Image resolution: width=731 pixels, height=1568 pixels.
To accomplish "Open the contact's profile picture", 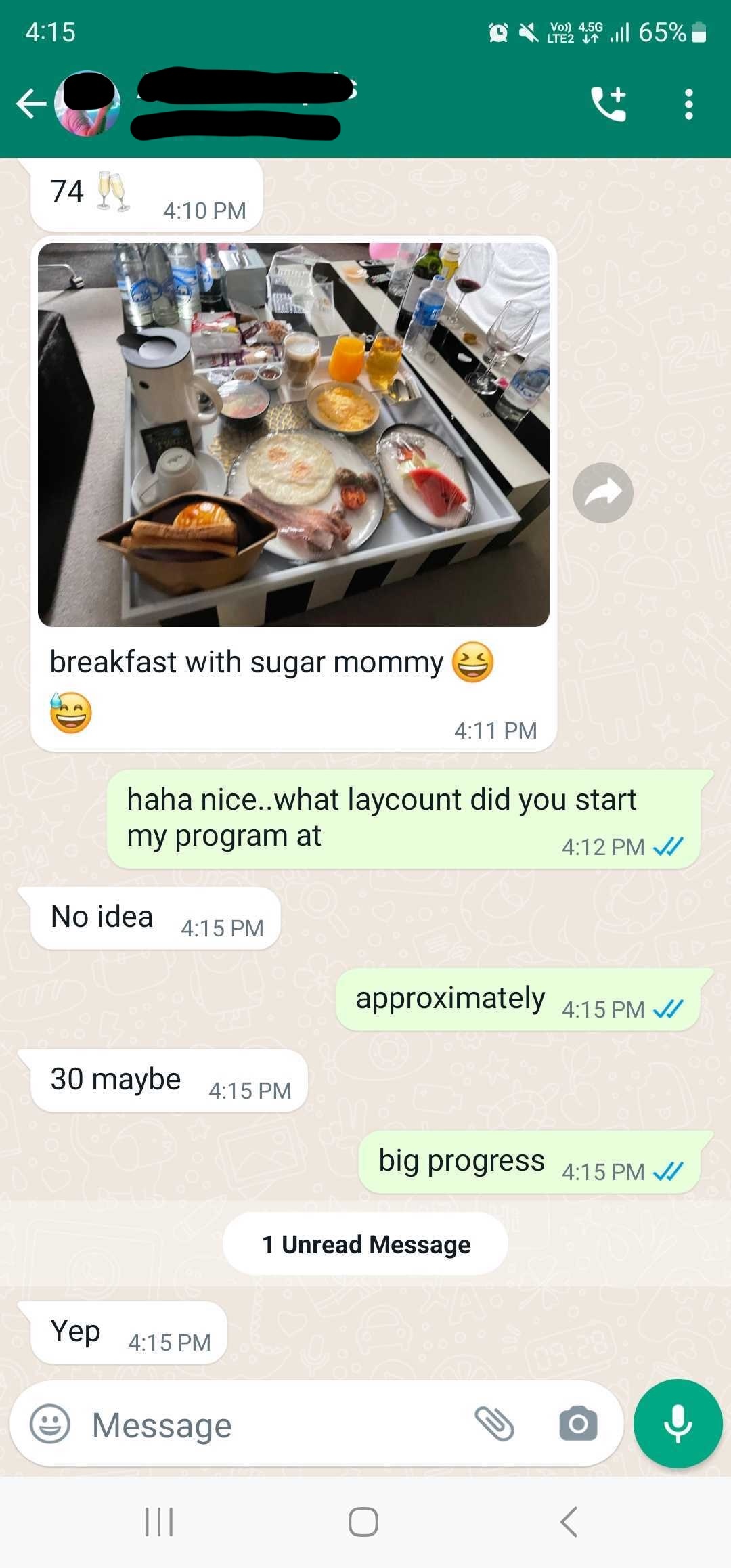I will coord(87,104).
